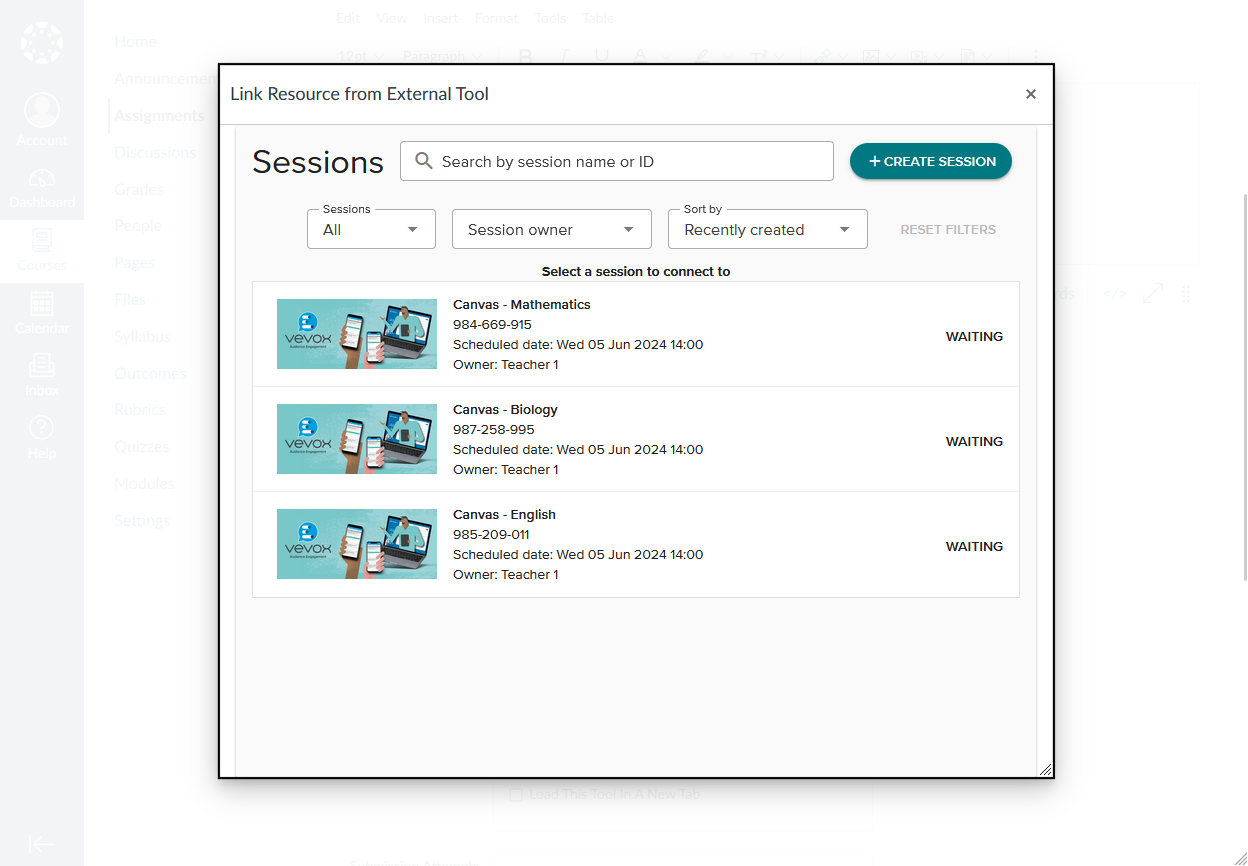Image resolution: width=1248 pixels, height=866 pixels.
Task: Close the Link Resource dialog
Action: coord(1030,94)
